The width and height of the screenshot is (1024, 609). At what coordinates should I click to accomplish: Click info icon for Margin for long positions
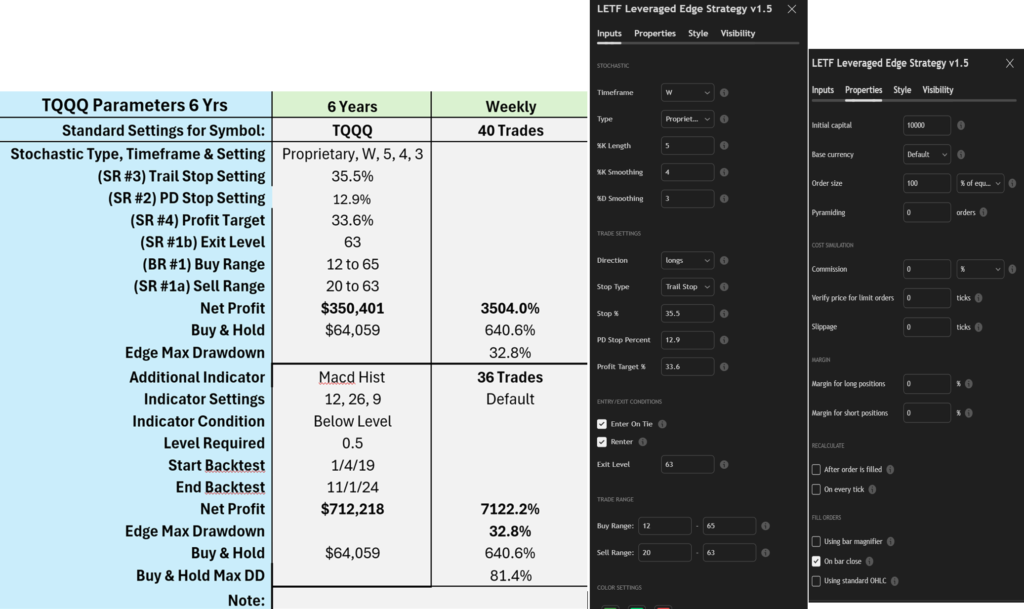(x=968, y=384)
